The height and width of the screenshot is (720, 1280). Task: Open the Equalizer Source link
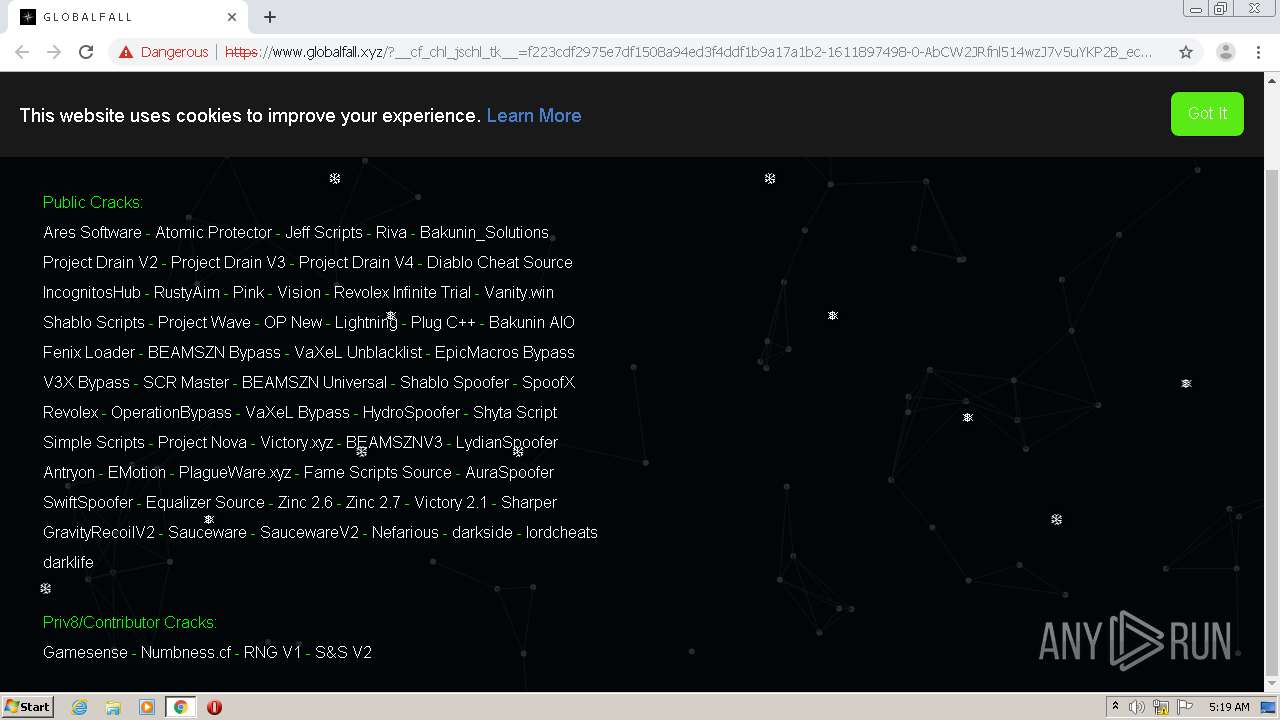tap(205, 502)
